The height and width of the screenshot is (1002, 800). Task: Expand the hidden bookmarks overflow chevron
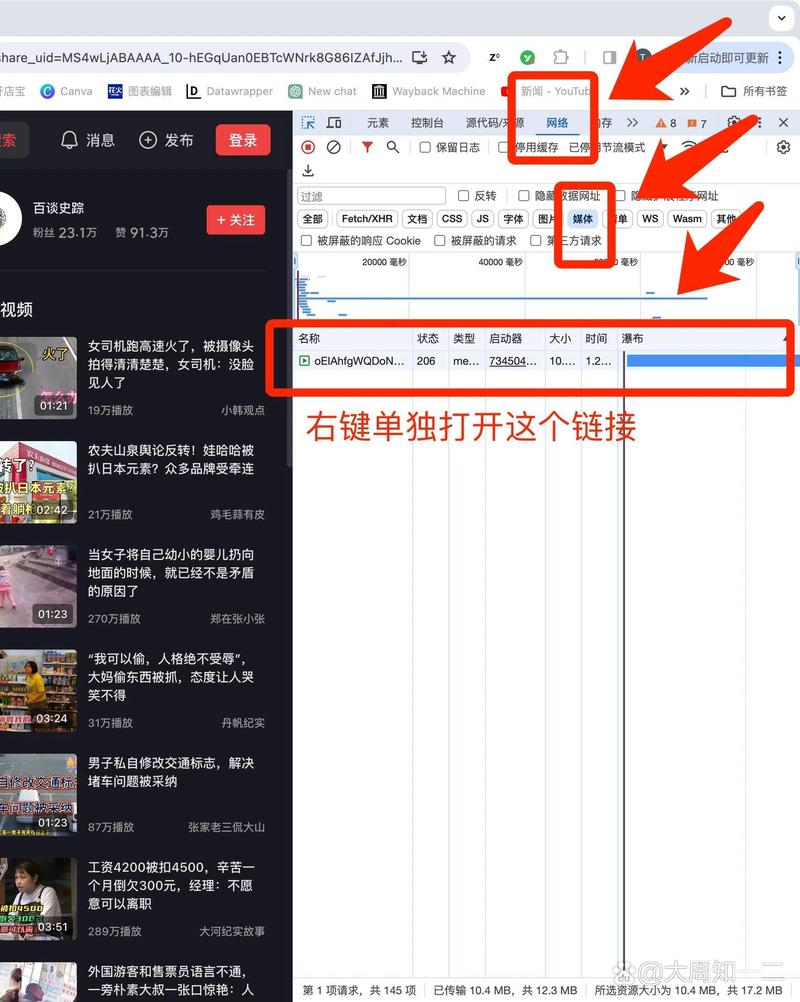click(685, 91)
